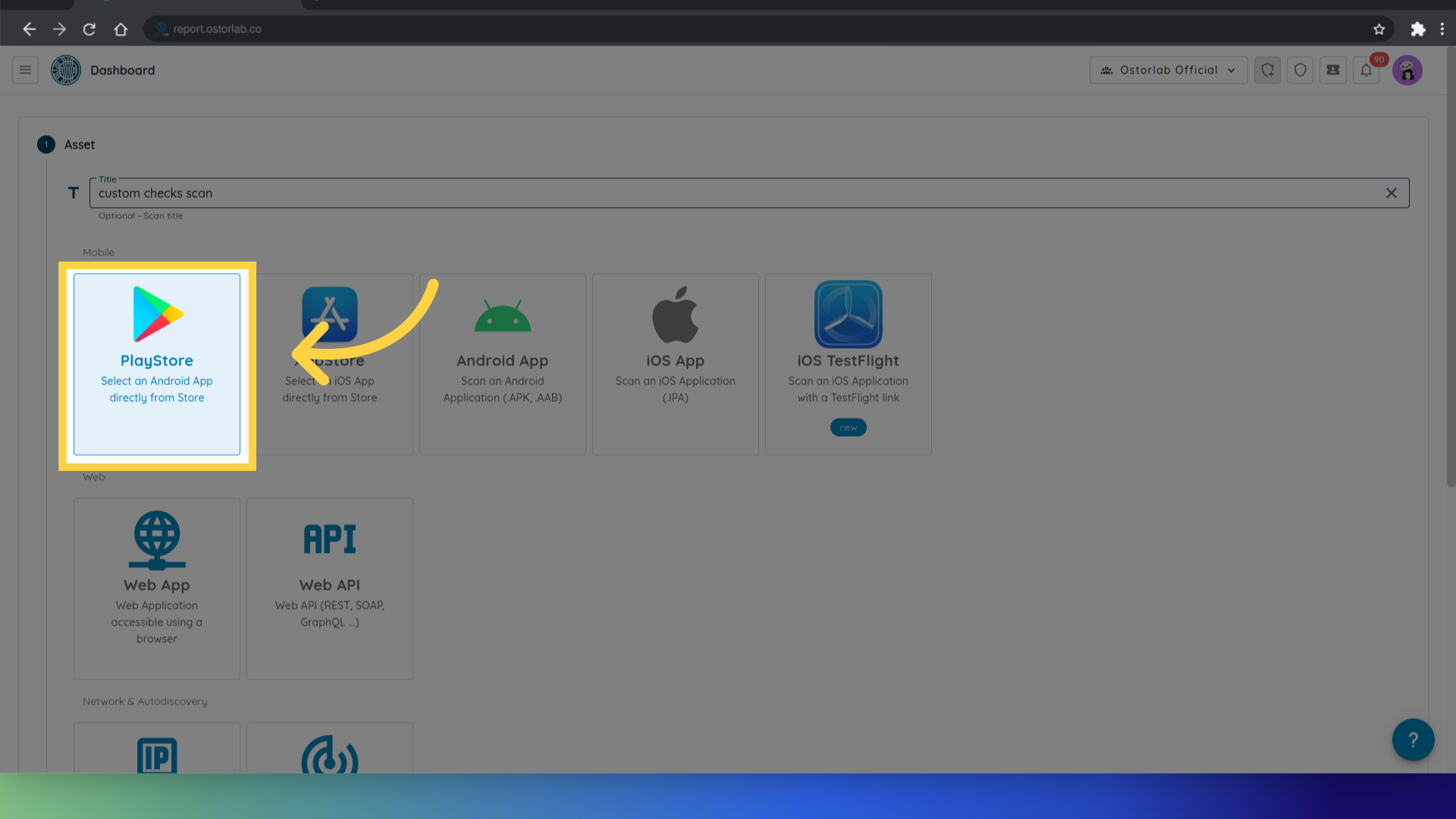Click the Ostorlab logo in header
The width and height of the screenshot is (1456, 819).
(x=66, y=71)
